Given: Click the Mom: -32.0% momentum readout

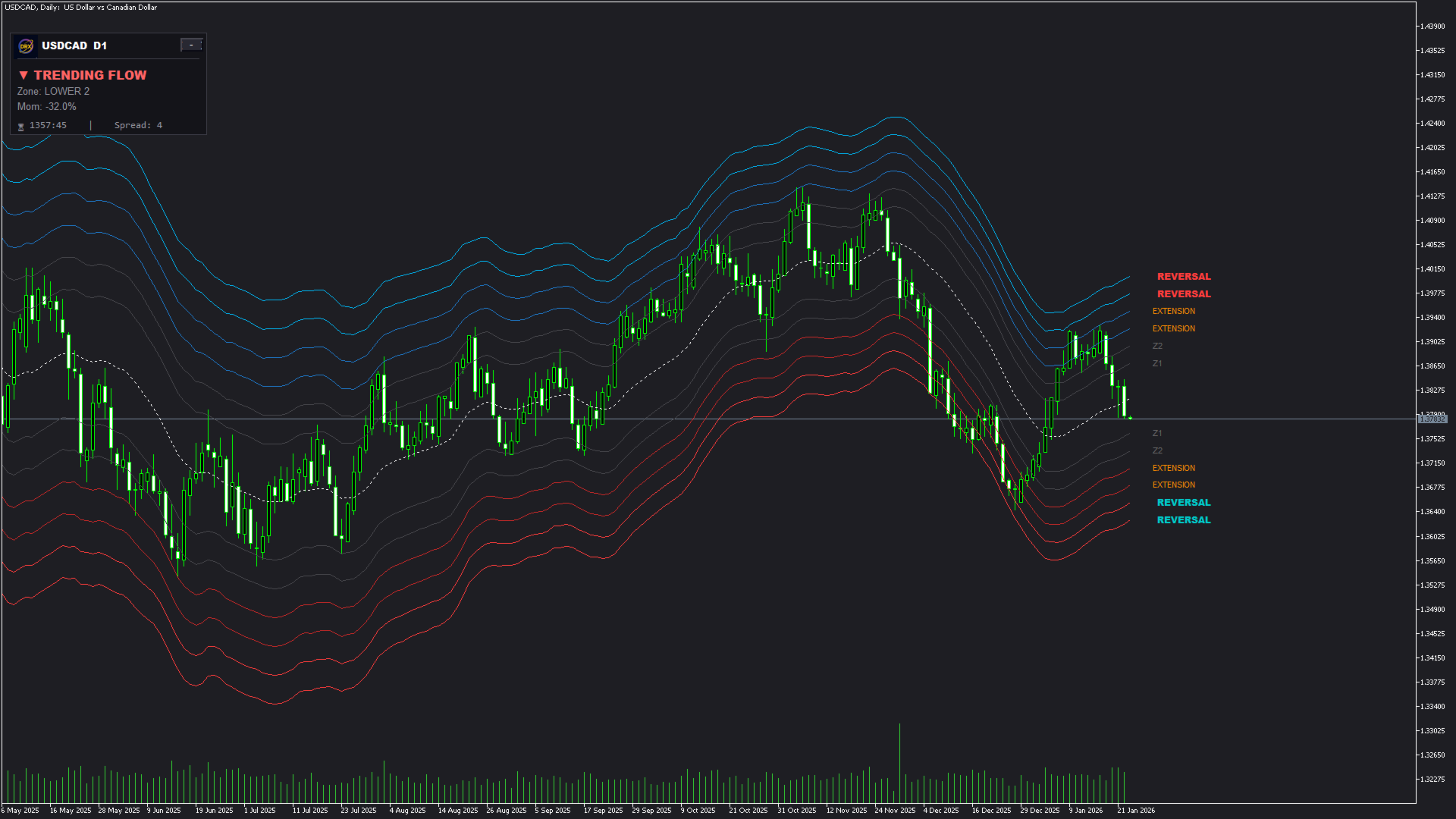Looking at the screenshot, I should pyautogui.click(x=47, y=107).
